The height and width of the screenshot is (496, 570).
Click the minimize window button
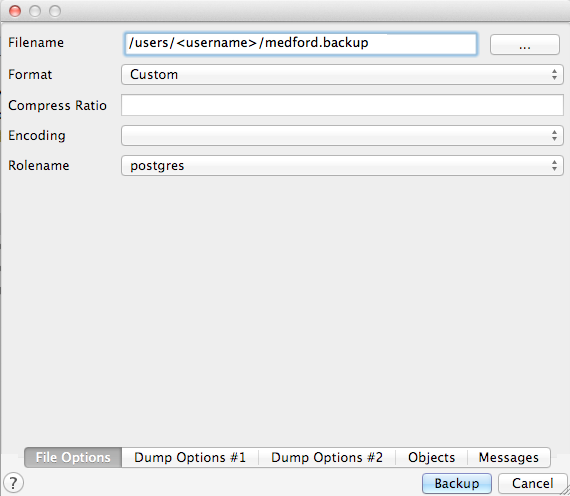pyautogui.click(x=35, y=11)
